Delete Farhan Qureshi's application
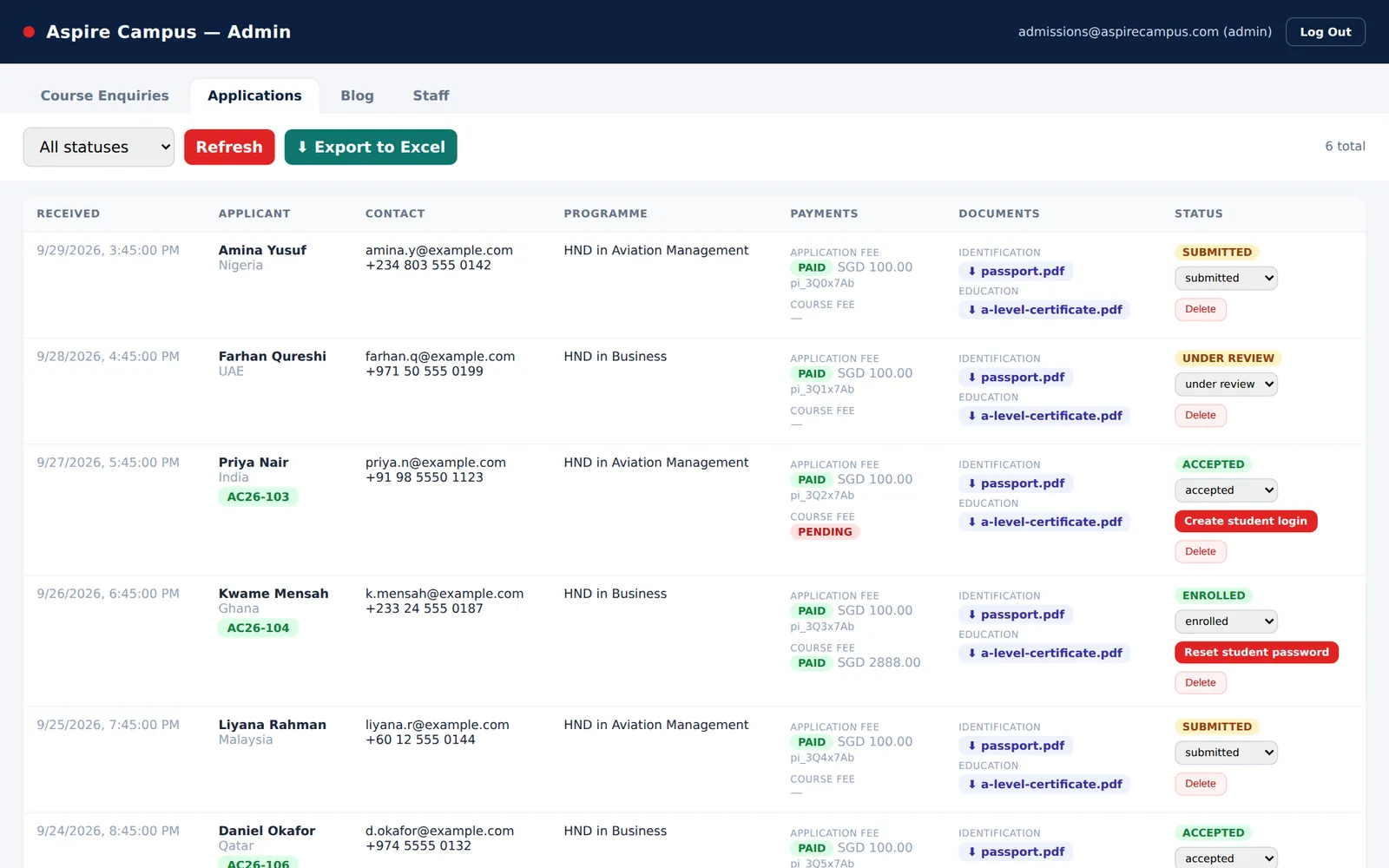 (1201, 415)
